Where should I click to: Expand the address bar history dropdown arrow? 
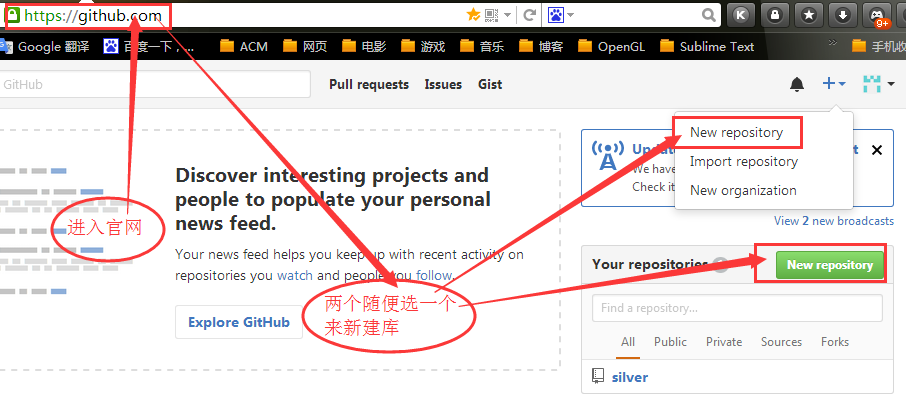(x=507, y=16)
